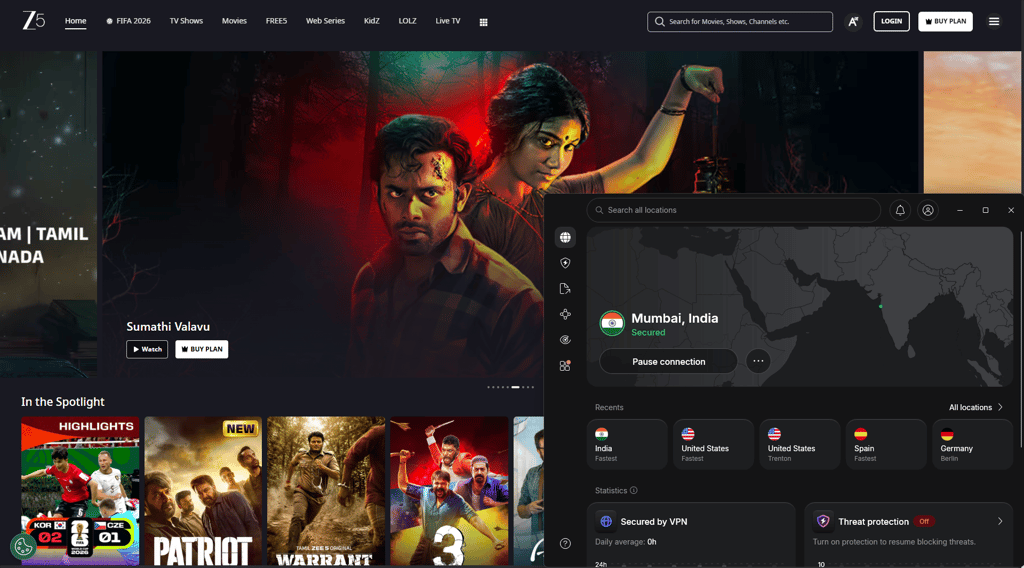Image resolution: width=1024 pixels, height=568 pixels.
Task: Click the language selector icon next to LOGIN
Action: point(853,22)
